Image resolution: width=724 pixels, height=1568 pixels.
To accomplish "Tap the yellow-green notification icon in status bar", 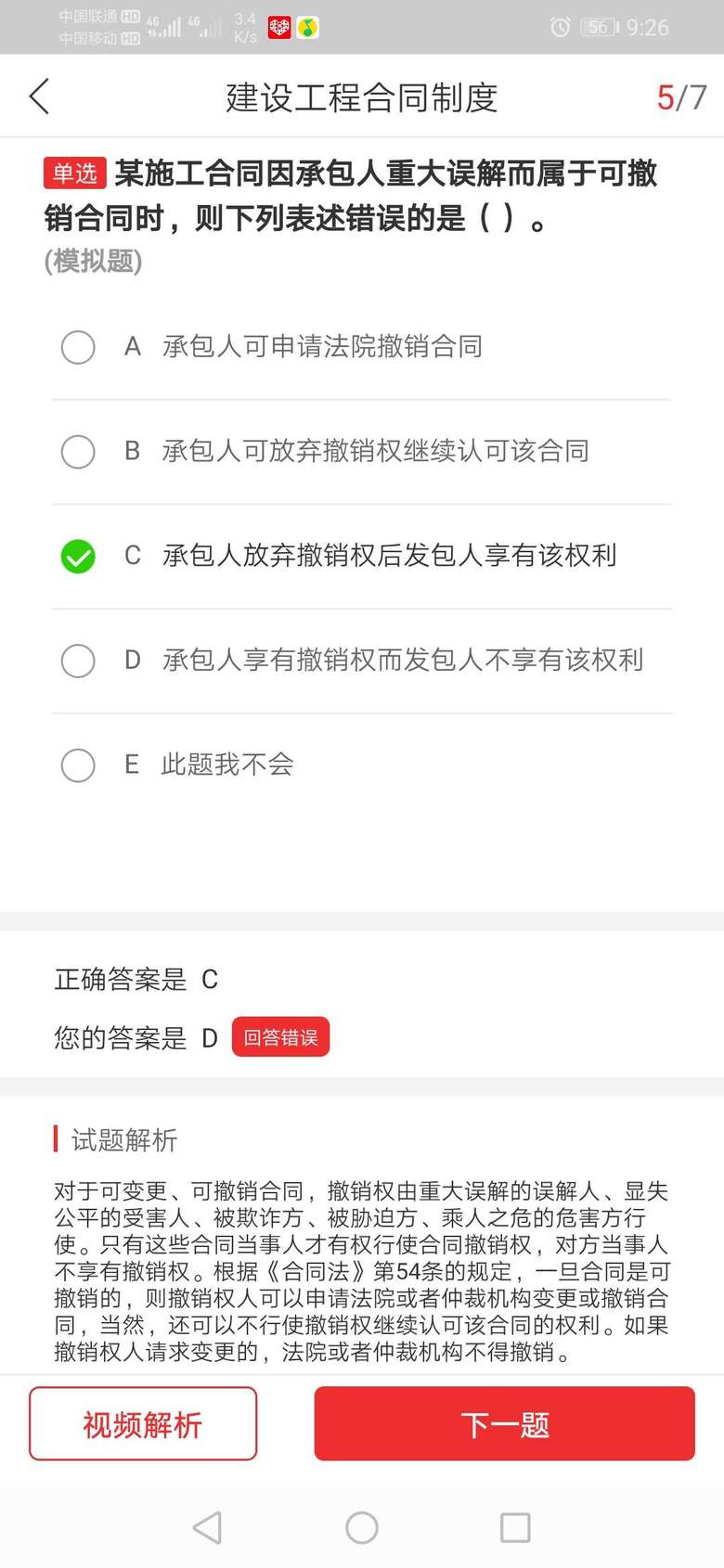I will click(307, 27).
